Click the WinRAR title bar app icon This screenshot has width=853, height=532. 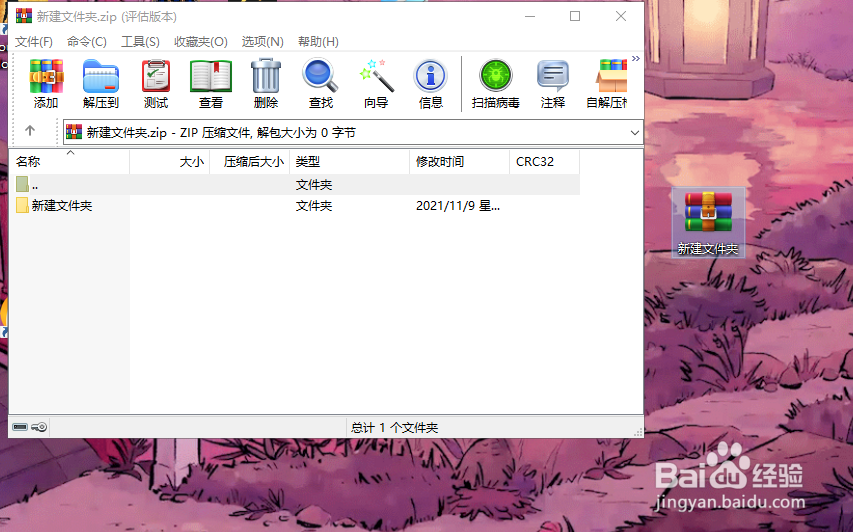(23, 16)
